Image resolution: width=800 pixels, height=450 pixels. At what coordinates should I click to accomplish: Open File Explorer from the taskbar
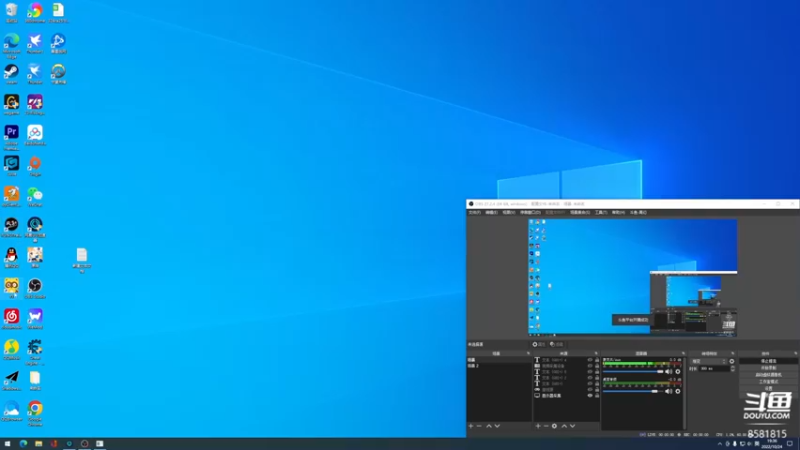(38, 444)
